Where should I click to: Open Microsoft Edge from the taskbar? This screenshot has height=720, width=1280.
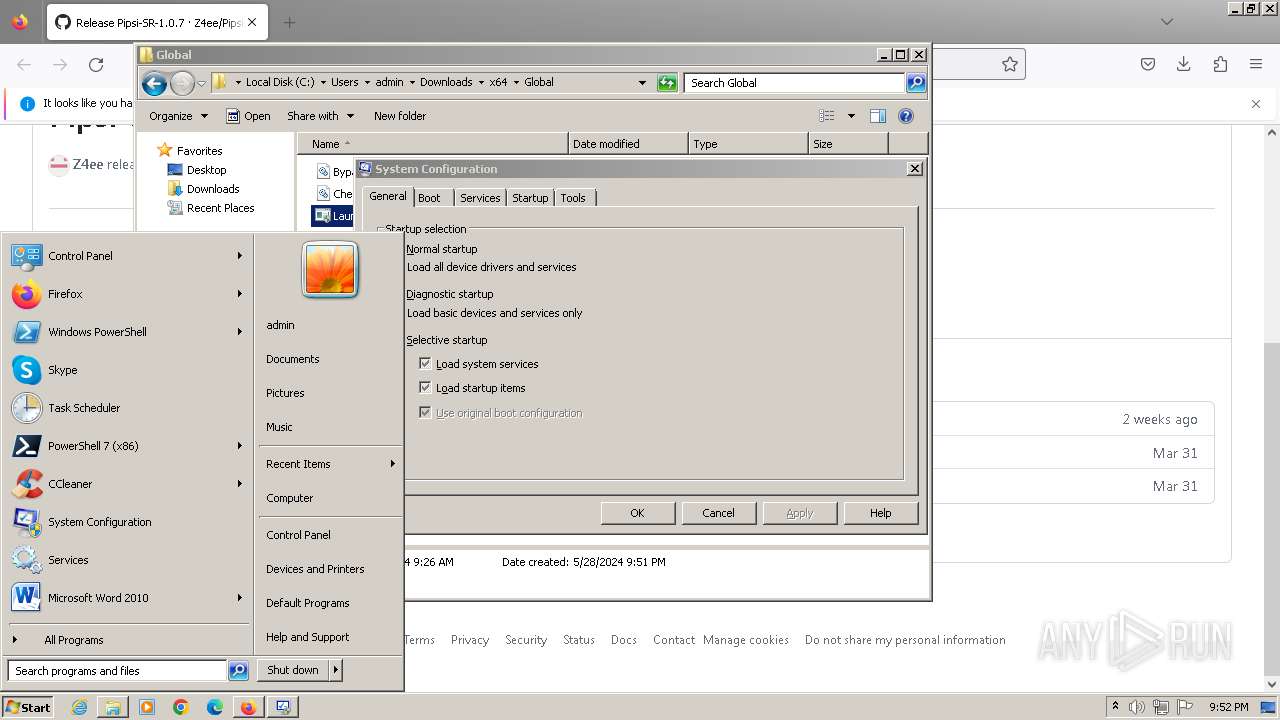(215, 707)
